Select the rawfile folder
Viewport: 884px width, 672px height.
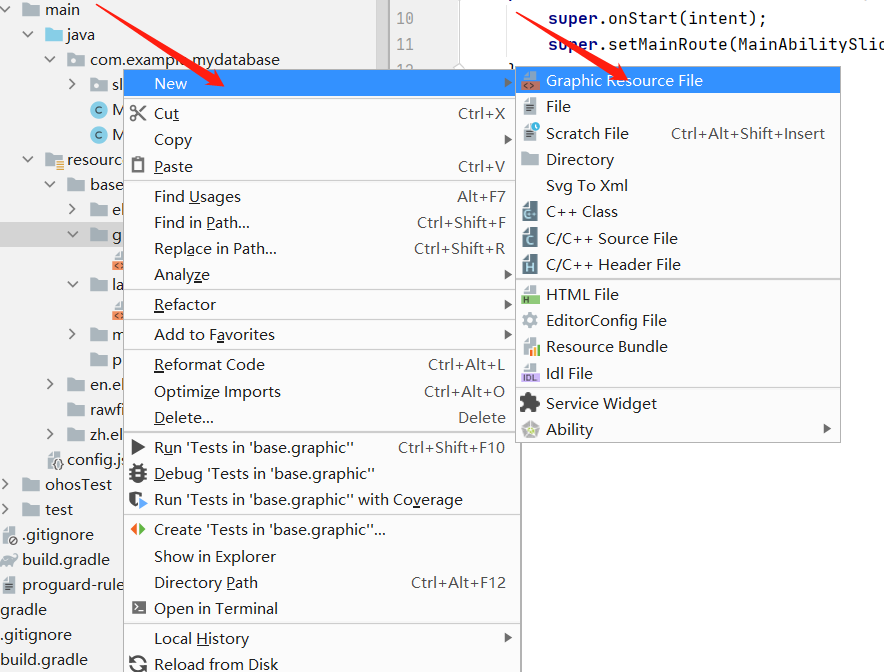(106, 410)
